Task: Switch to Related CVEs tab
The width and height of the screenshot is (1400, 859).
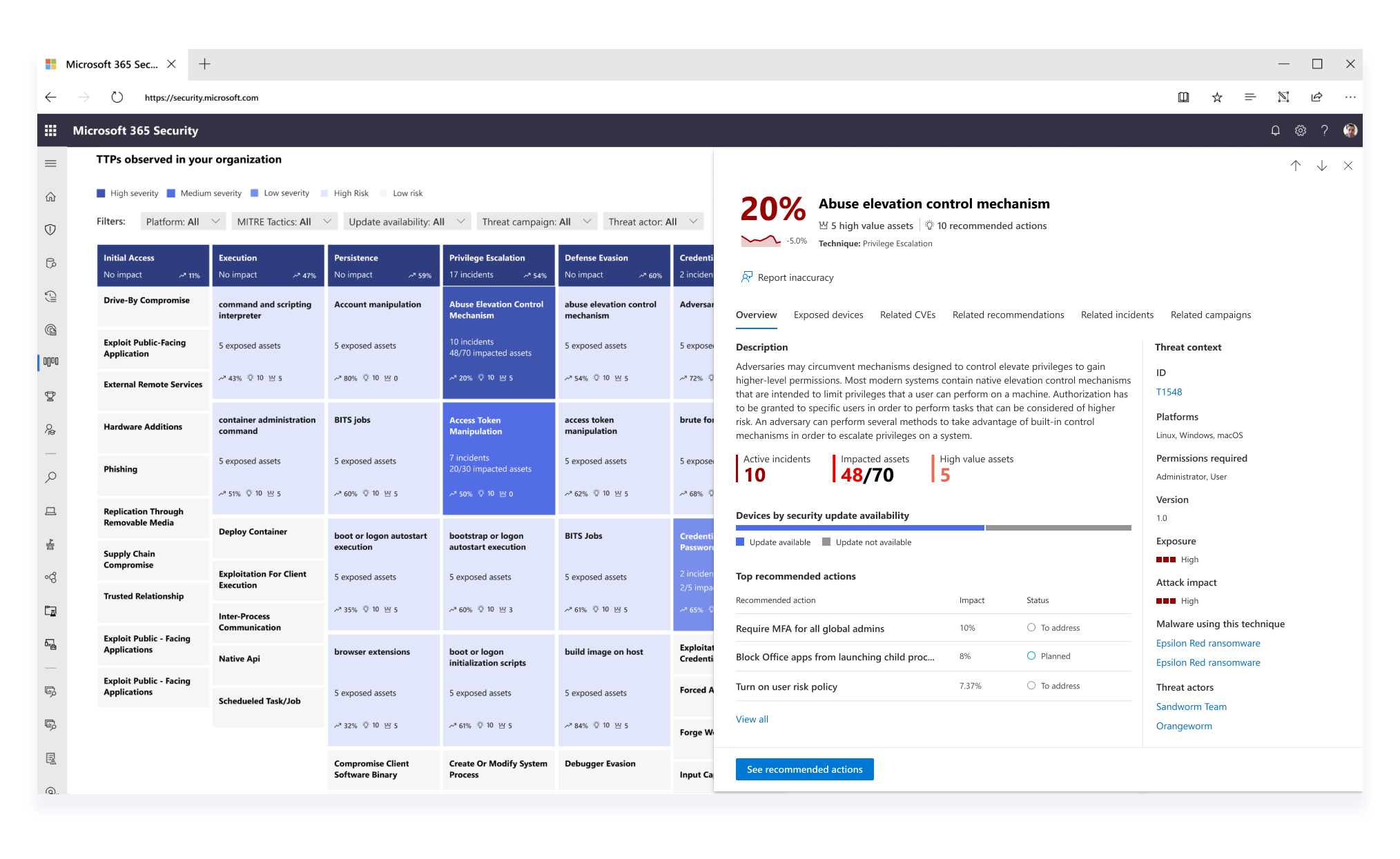Action: click(908, 315)
